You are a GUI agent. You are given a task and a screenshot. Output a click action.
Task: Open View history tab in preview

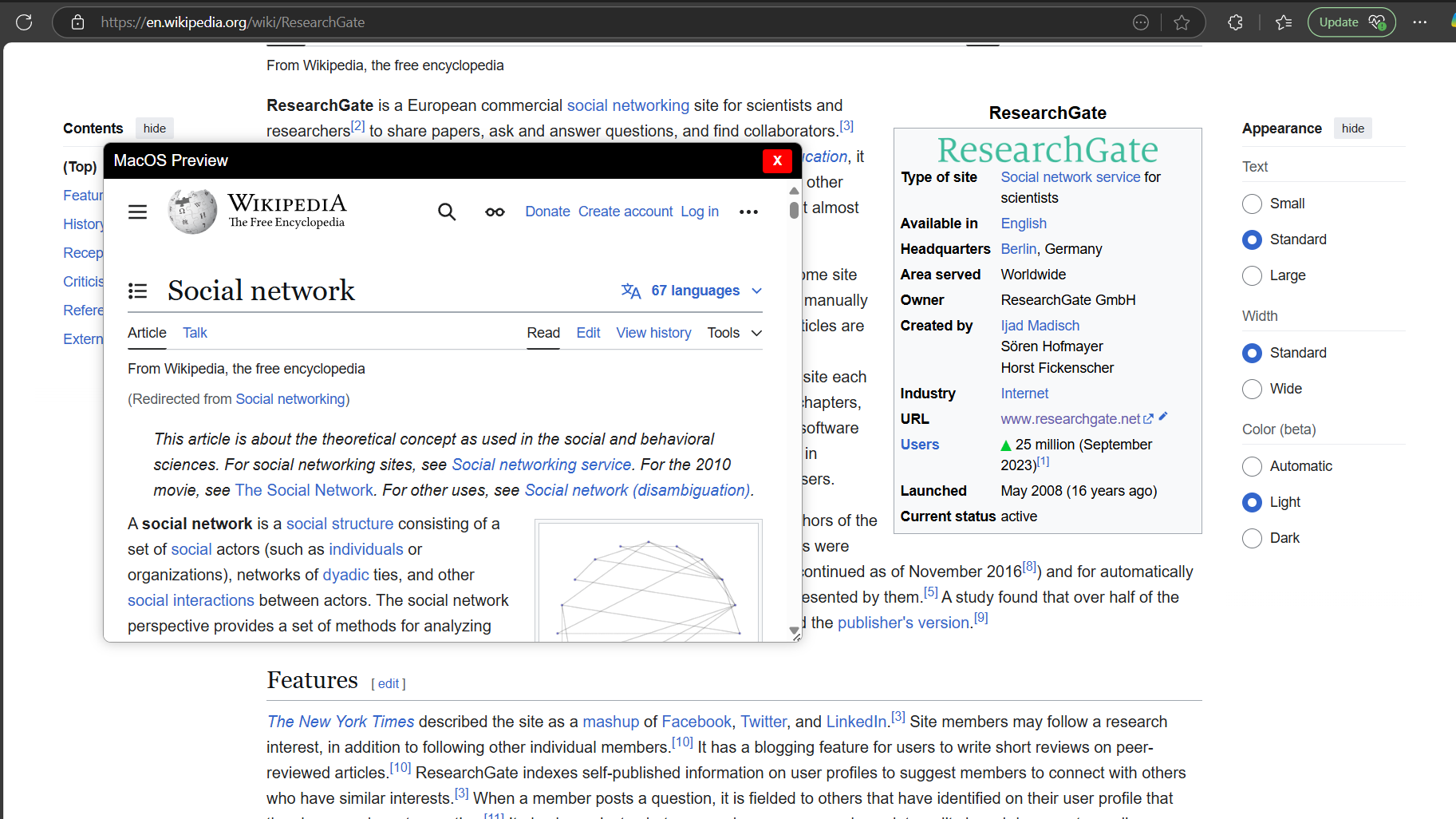point(653,333)
